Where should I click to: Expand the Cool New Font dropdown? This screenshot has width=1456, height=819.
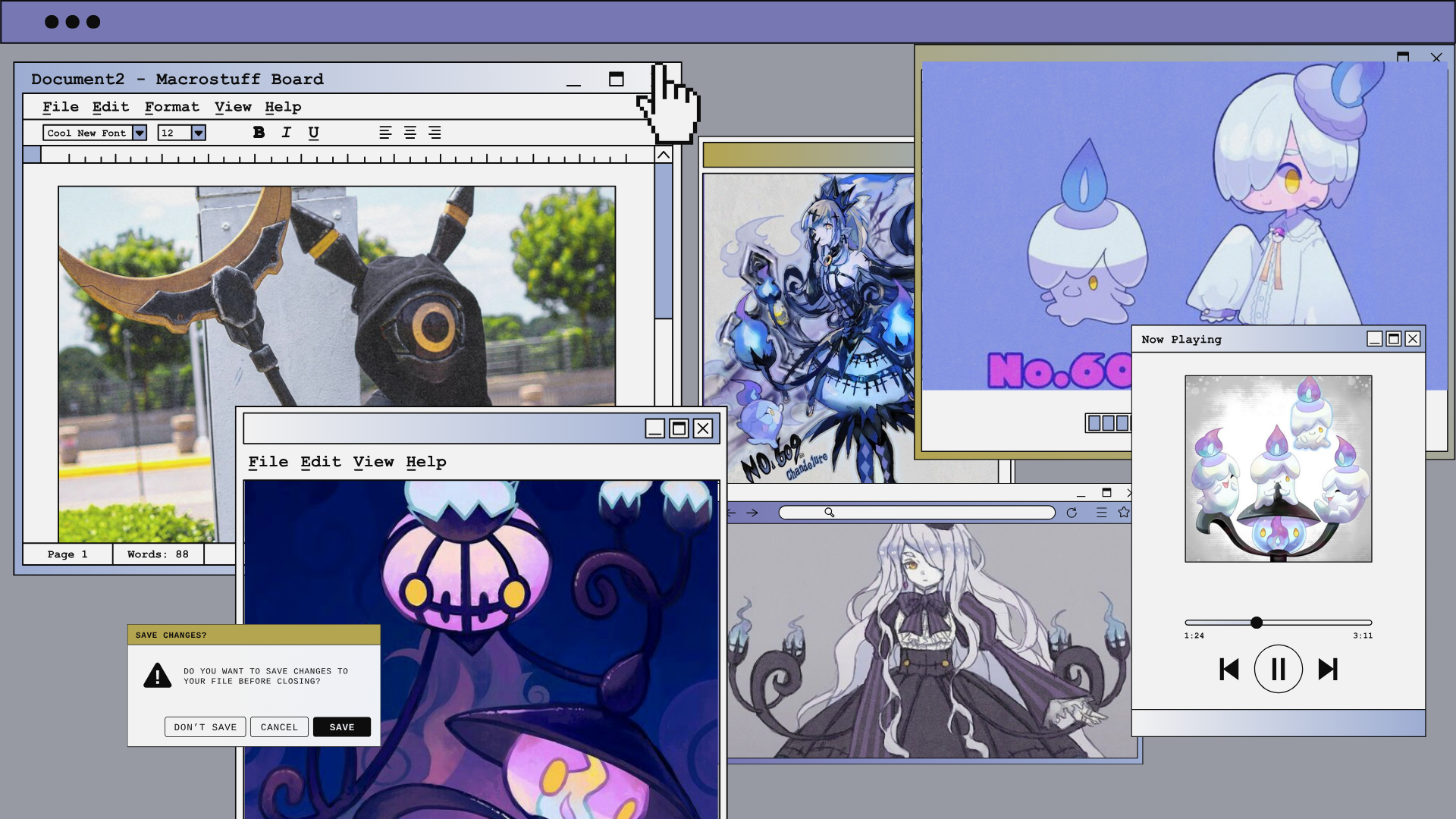(x=140, y=133)
